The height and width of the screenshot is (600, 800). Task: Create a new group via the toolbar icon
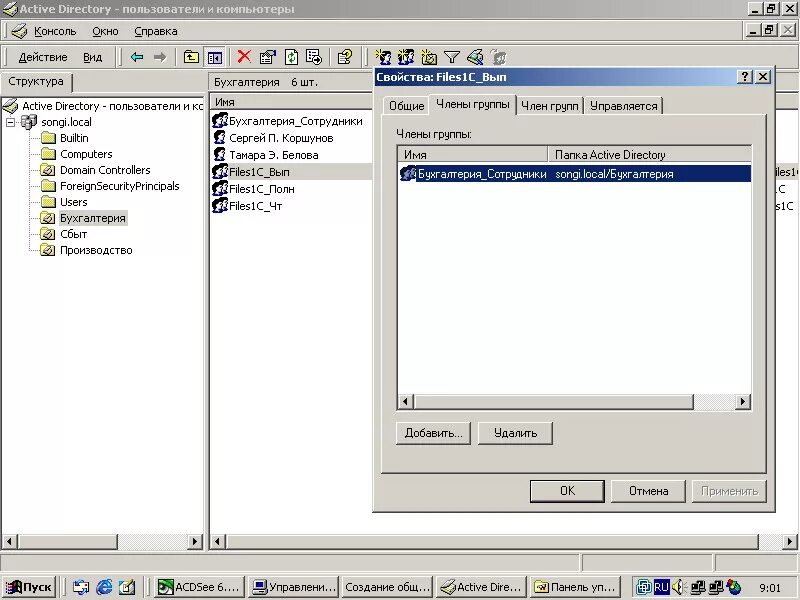406,57
